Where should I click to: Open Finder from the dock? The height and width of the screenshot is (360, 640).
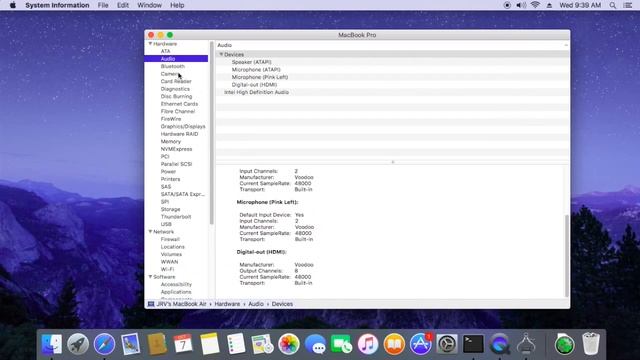52,344
